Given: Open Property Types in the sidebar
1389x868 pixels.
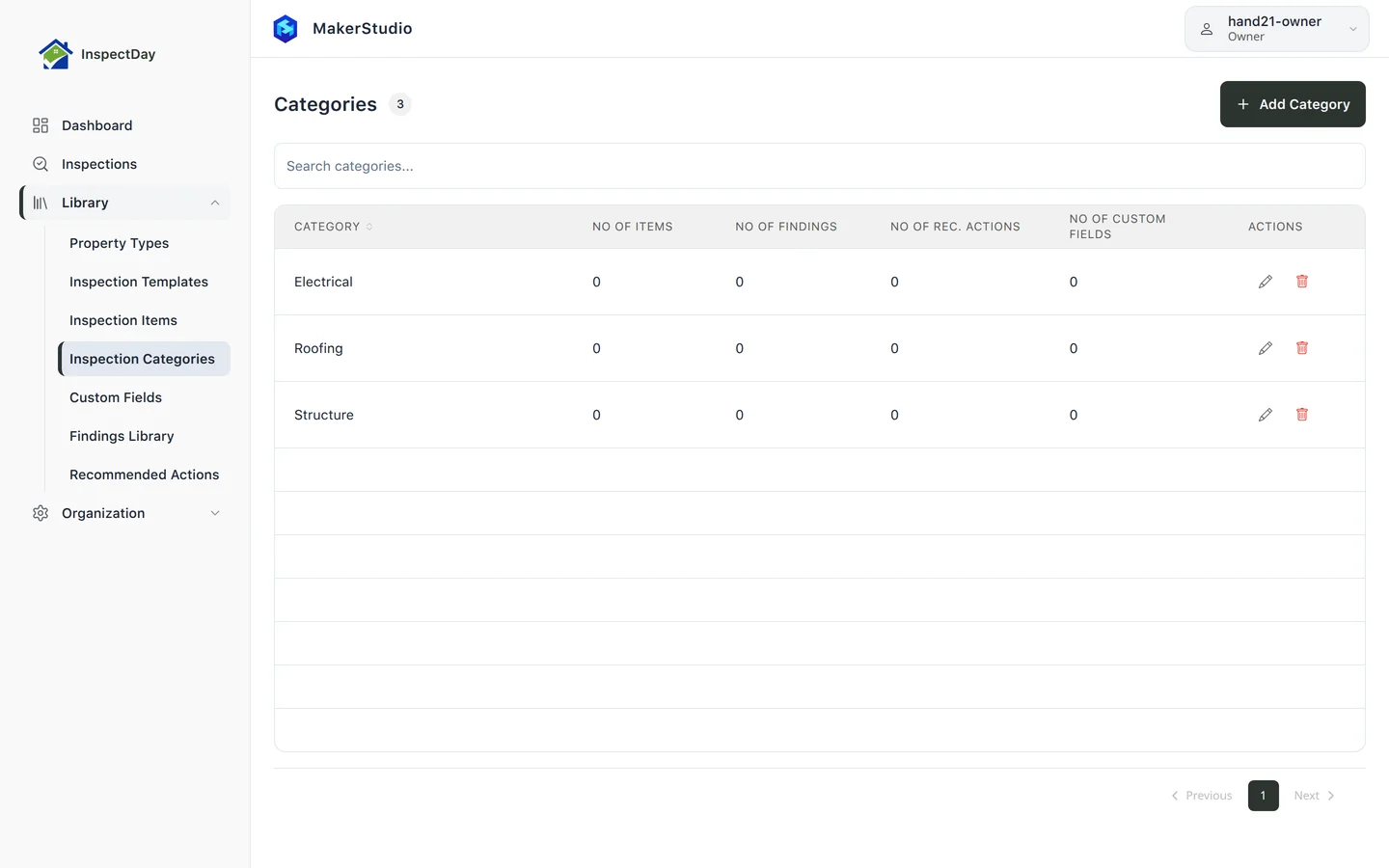Looking at the screenshot, I should pyautogui.click(x=120, y=243).
